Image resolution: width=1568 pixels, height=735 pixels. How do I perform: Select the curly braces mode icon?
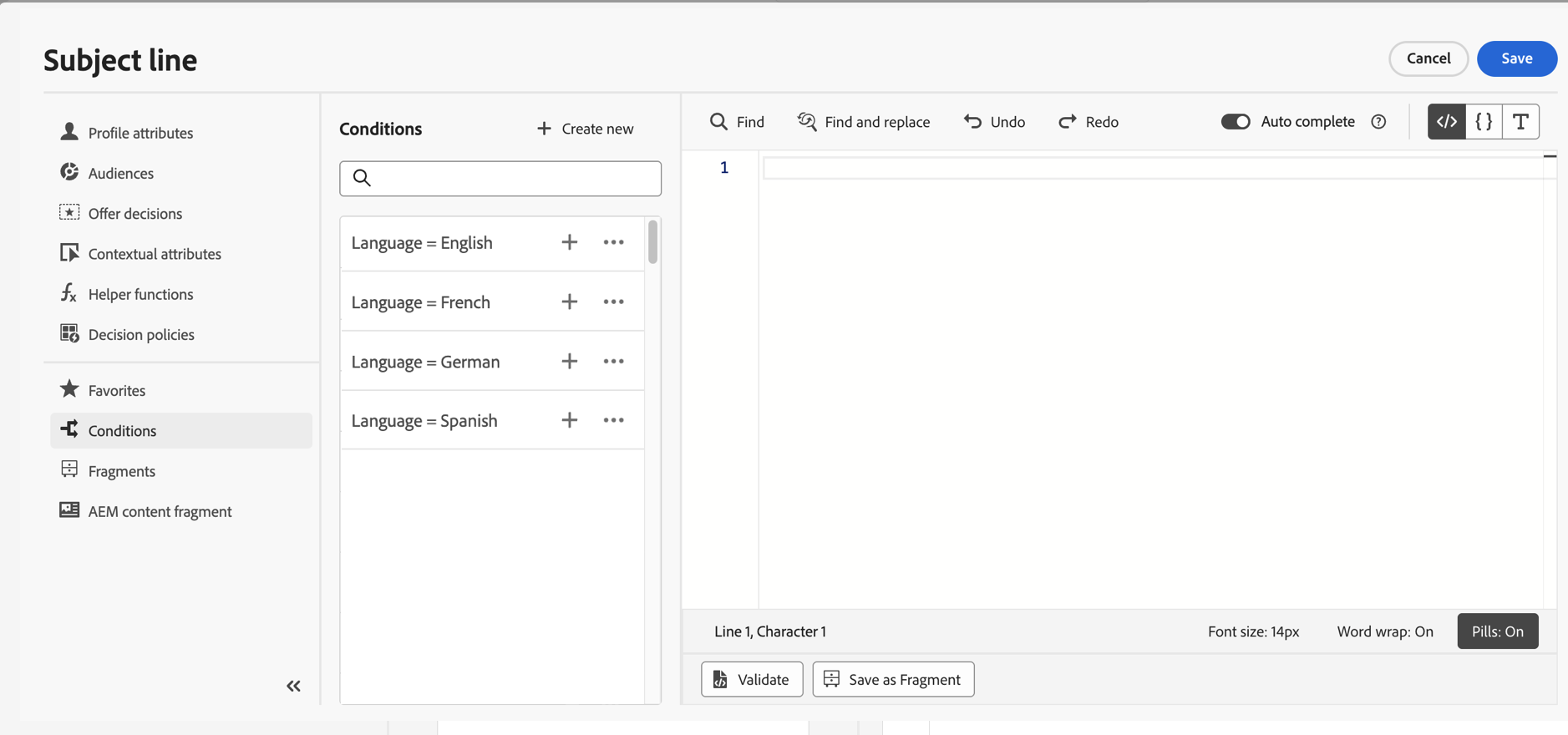click(x=1484, y=122)
